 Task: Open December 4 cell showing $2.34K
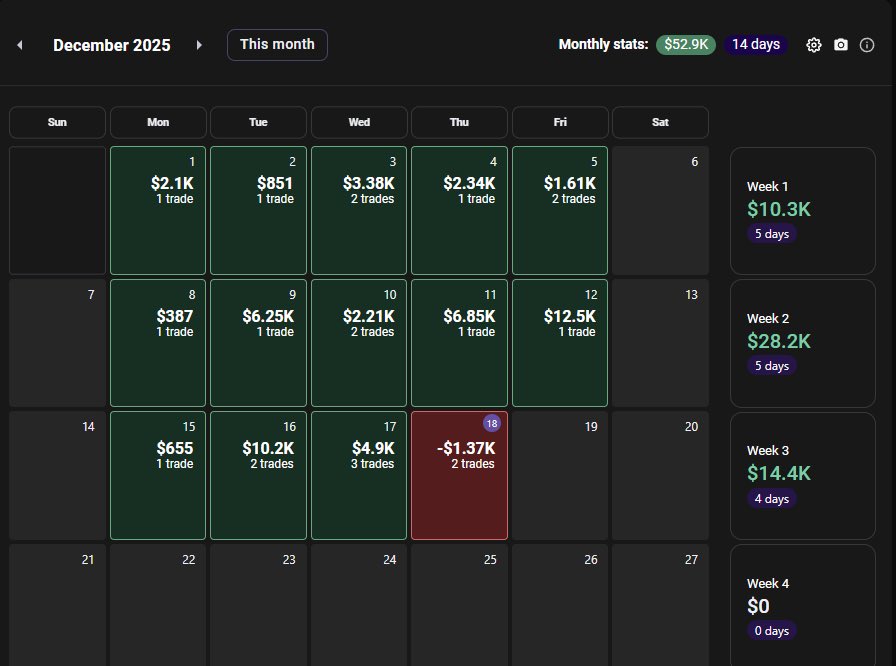tap(459, 210)
